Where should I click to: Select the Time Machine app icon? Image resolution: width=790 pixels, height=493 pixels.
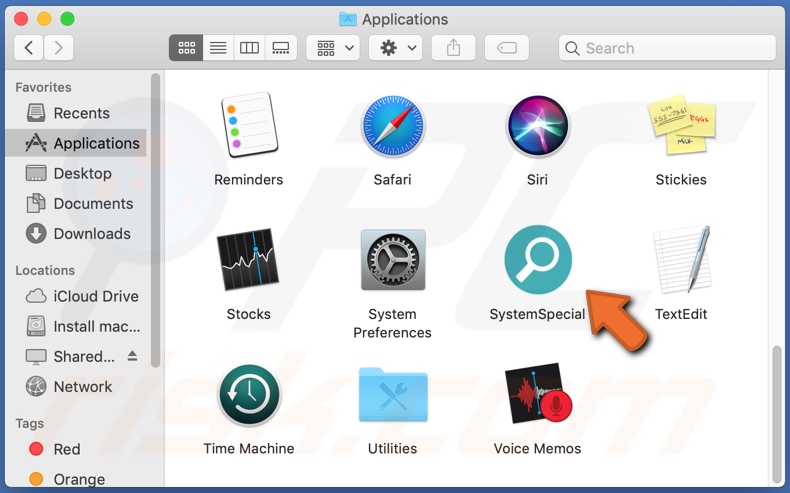click(x=249, y=395)
